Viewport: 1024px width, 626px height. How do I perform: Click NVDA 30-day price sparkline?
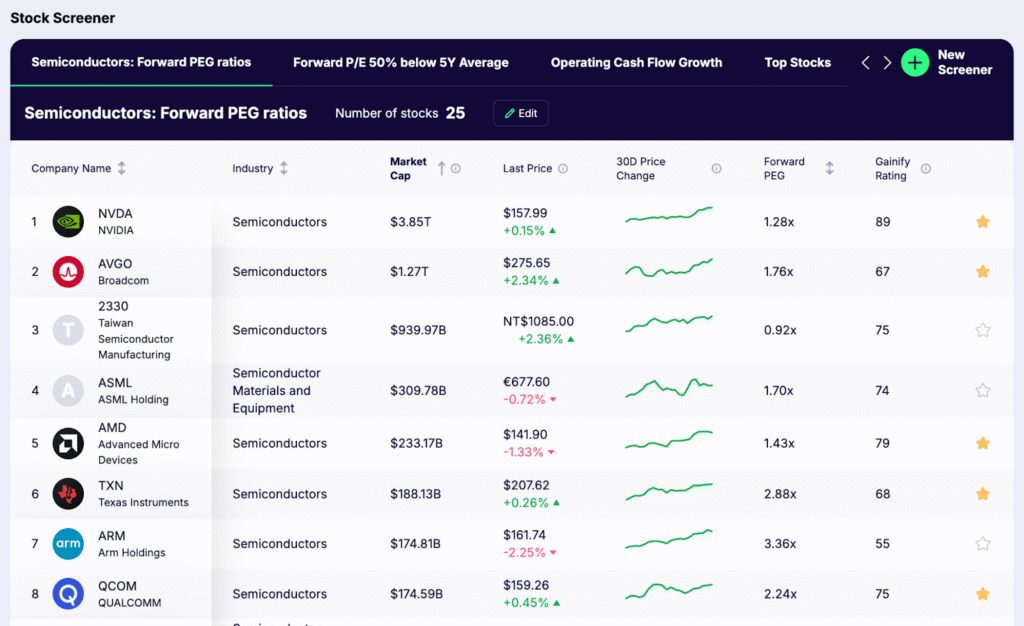click(x=669, y=215)
